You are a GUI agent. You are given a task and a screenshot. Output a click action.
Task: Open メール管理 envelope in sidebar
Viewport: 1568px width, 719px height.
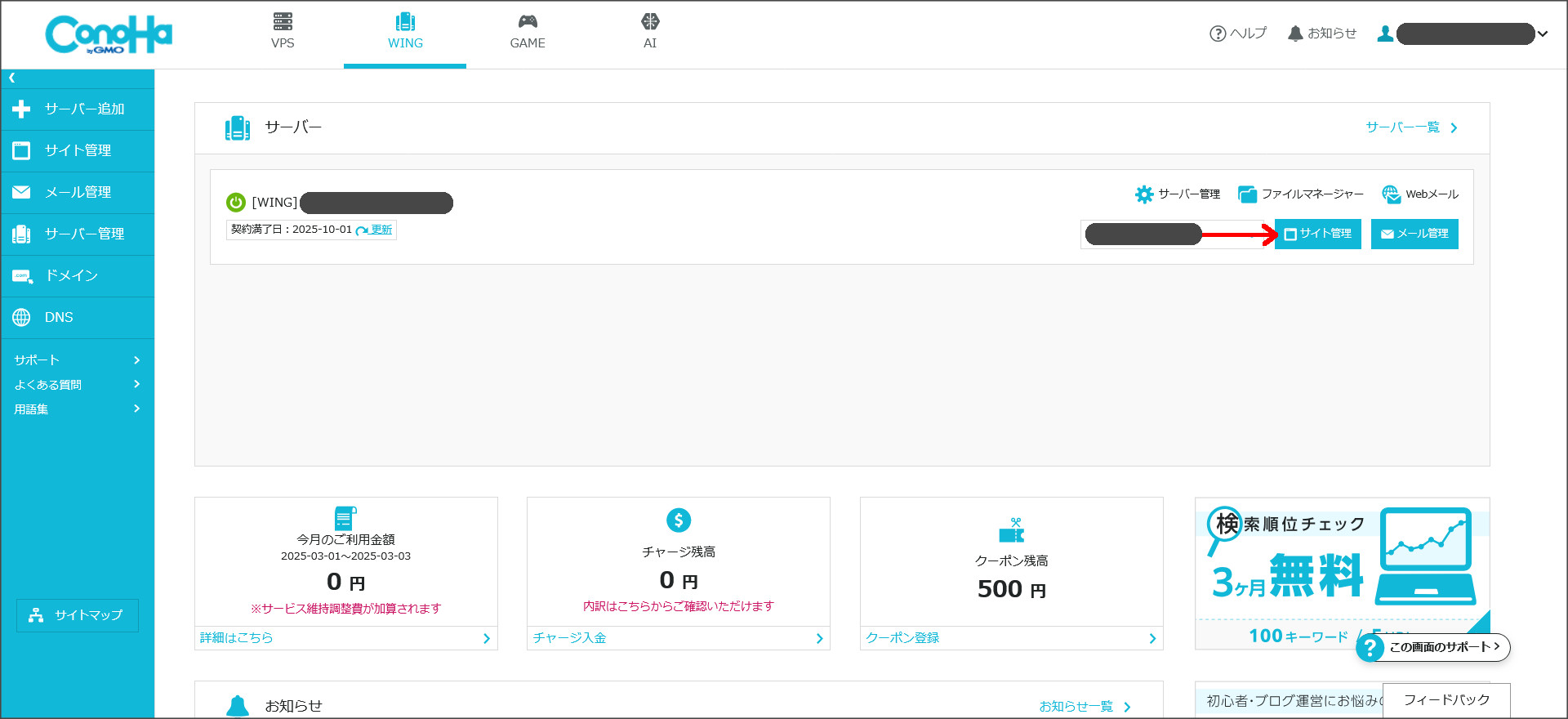click(x=21, y=193)
